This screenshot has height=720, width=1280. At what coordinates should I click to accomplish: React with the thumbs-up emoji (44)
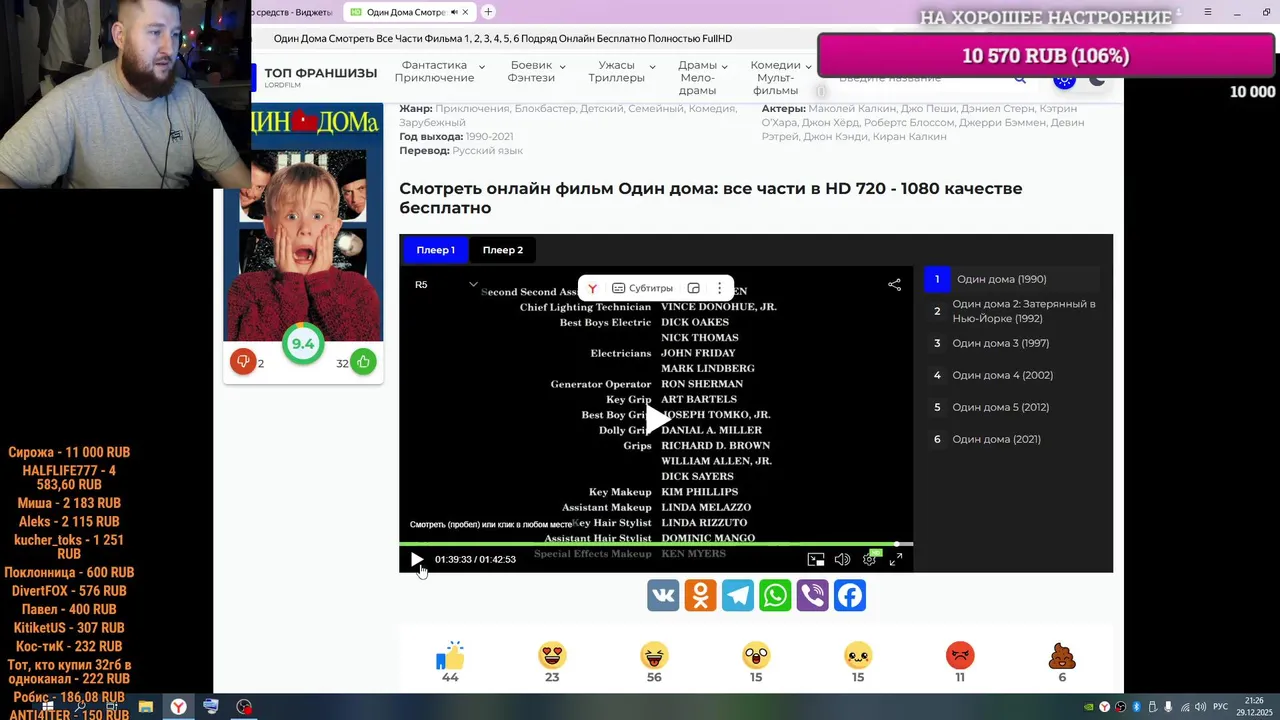pos(450,656)
